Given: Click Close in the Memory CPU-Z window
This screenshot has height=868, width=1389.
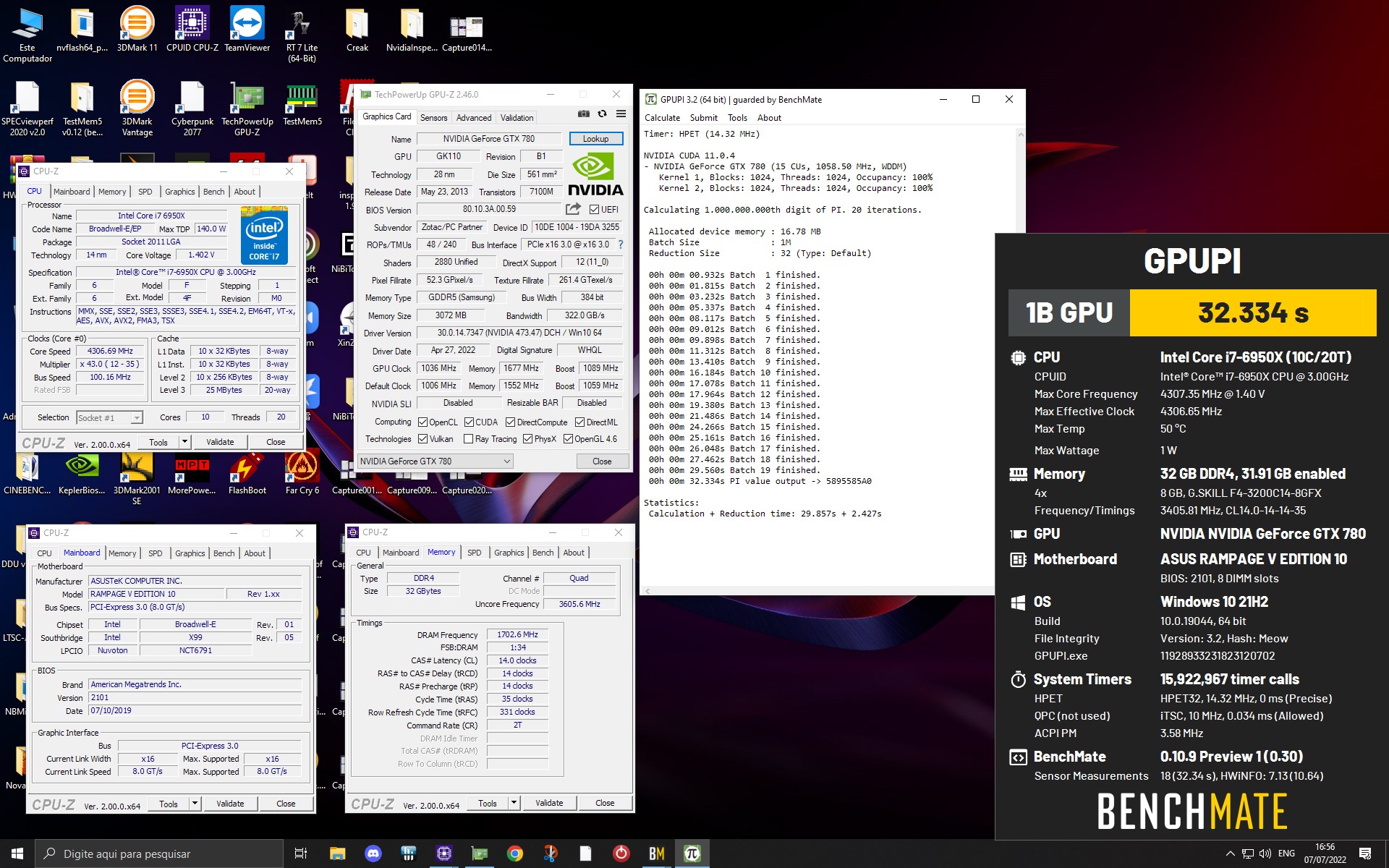Looking at the screenshot, I should (x=605, y=803).
